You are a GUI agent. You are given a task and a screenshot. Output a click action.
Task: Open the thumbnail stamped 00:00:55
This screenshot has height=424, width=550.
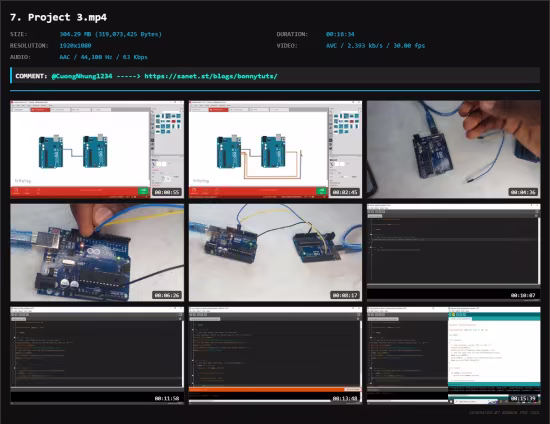click(x=97, y=149)
